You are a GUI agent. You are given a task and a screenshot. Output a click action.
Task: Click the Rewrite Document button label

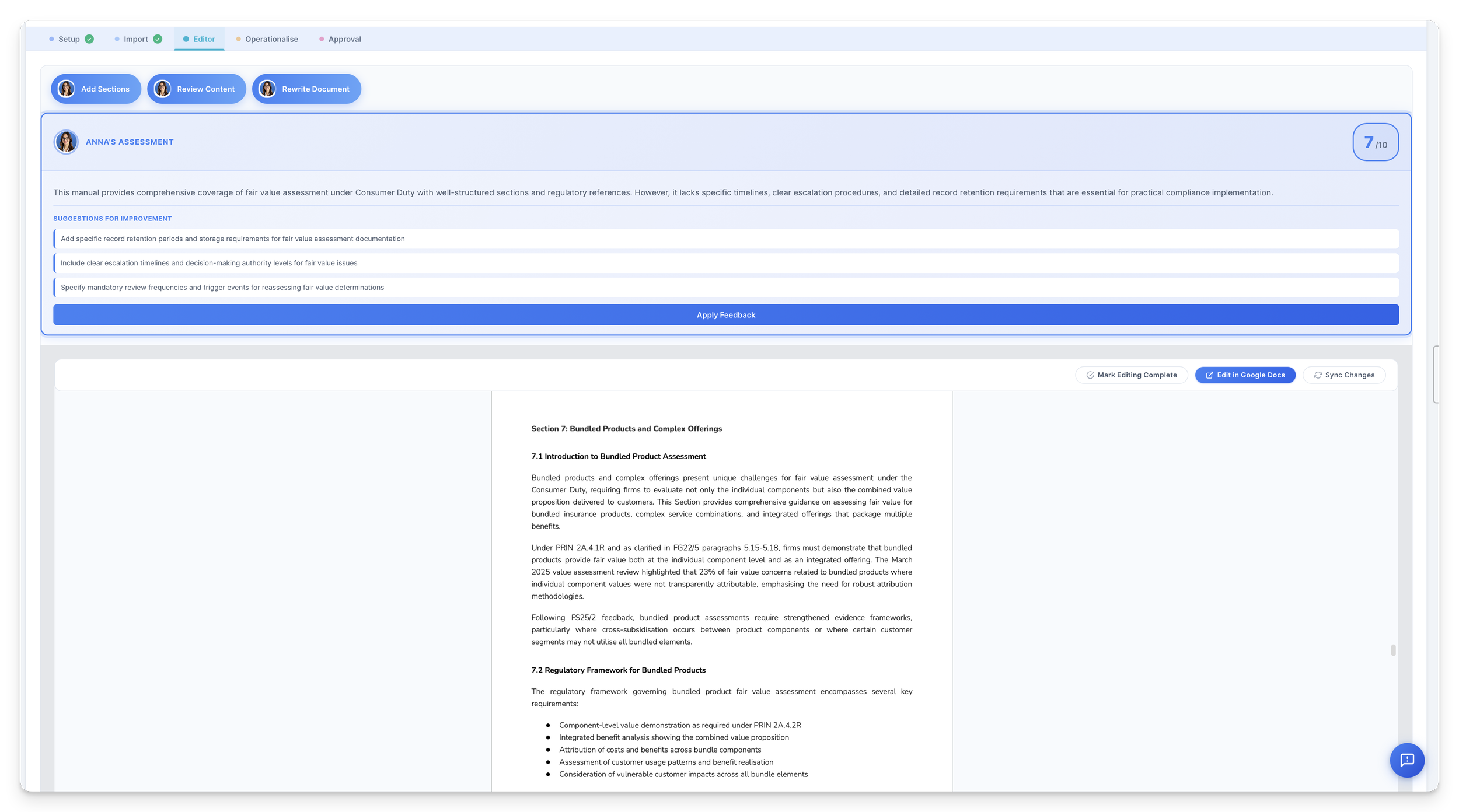pos(316,89)
